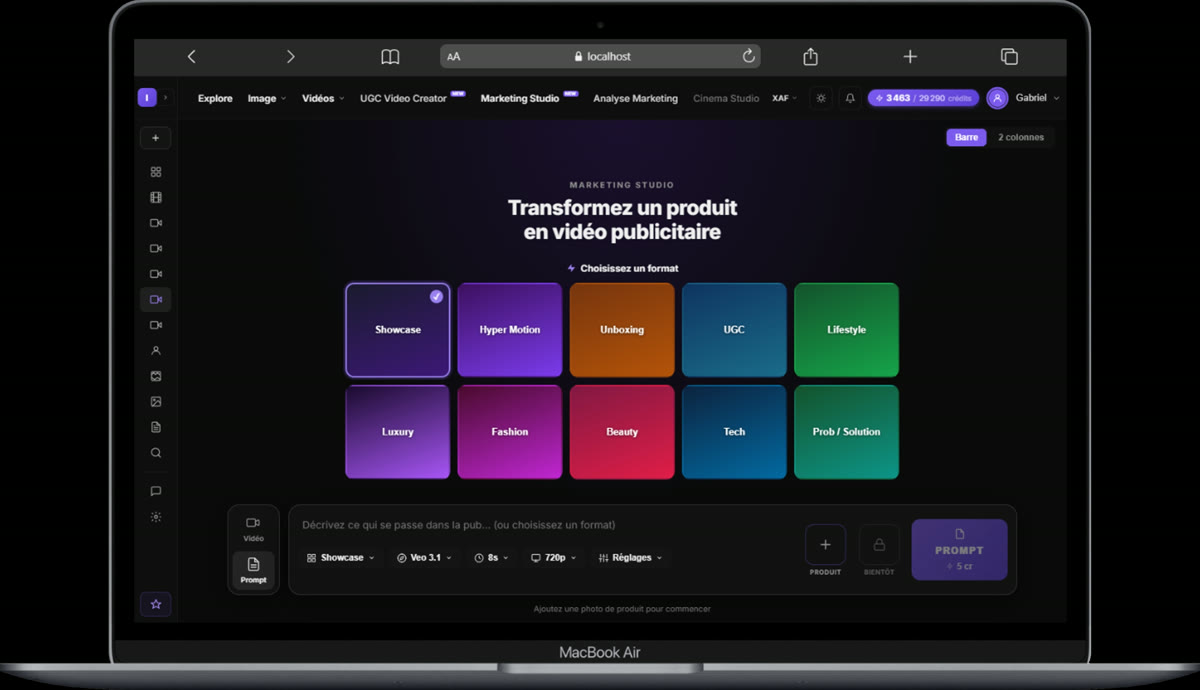Expand the sidebar with the chevron beside the logo
The height and width of the screenshot is (690, 1200).
tap(166, 98)
